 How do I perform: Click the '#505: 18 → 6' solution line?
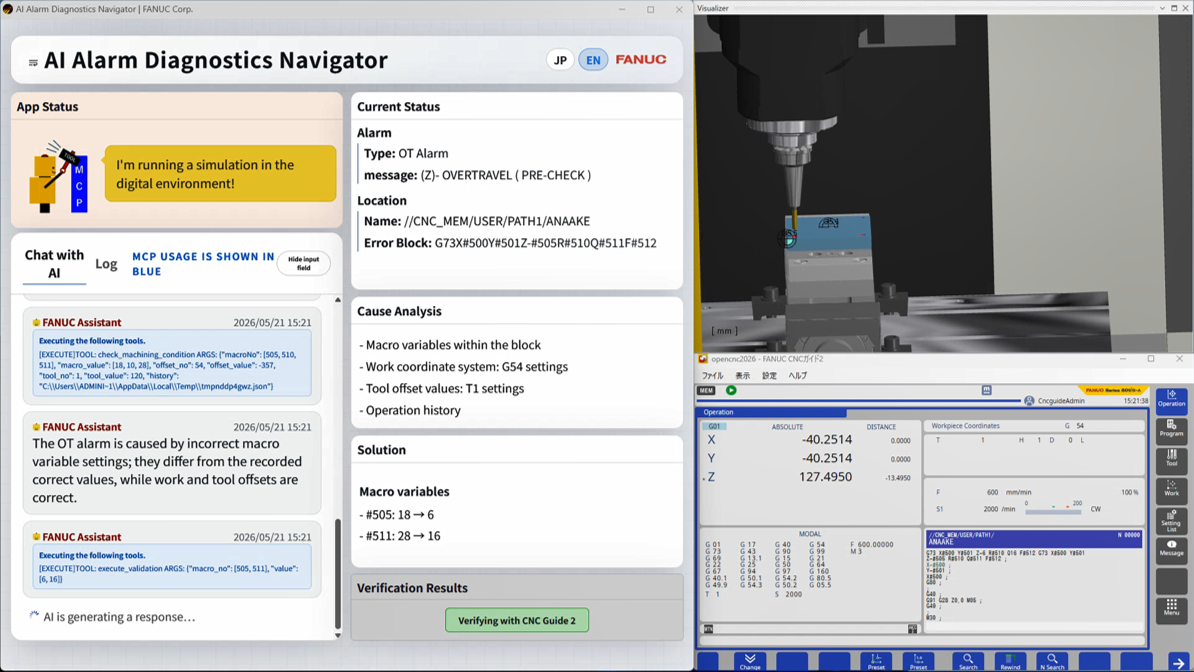(397, 515)
